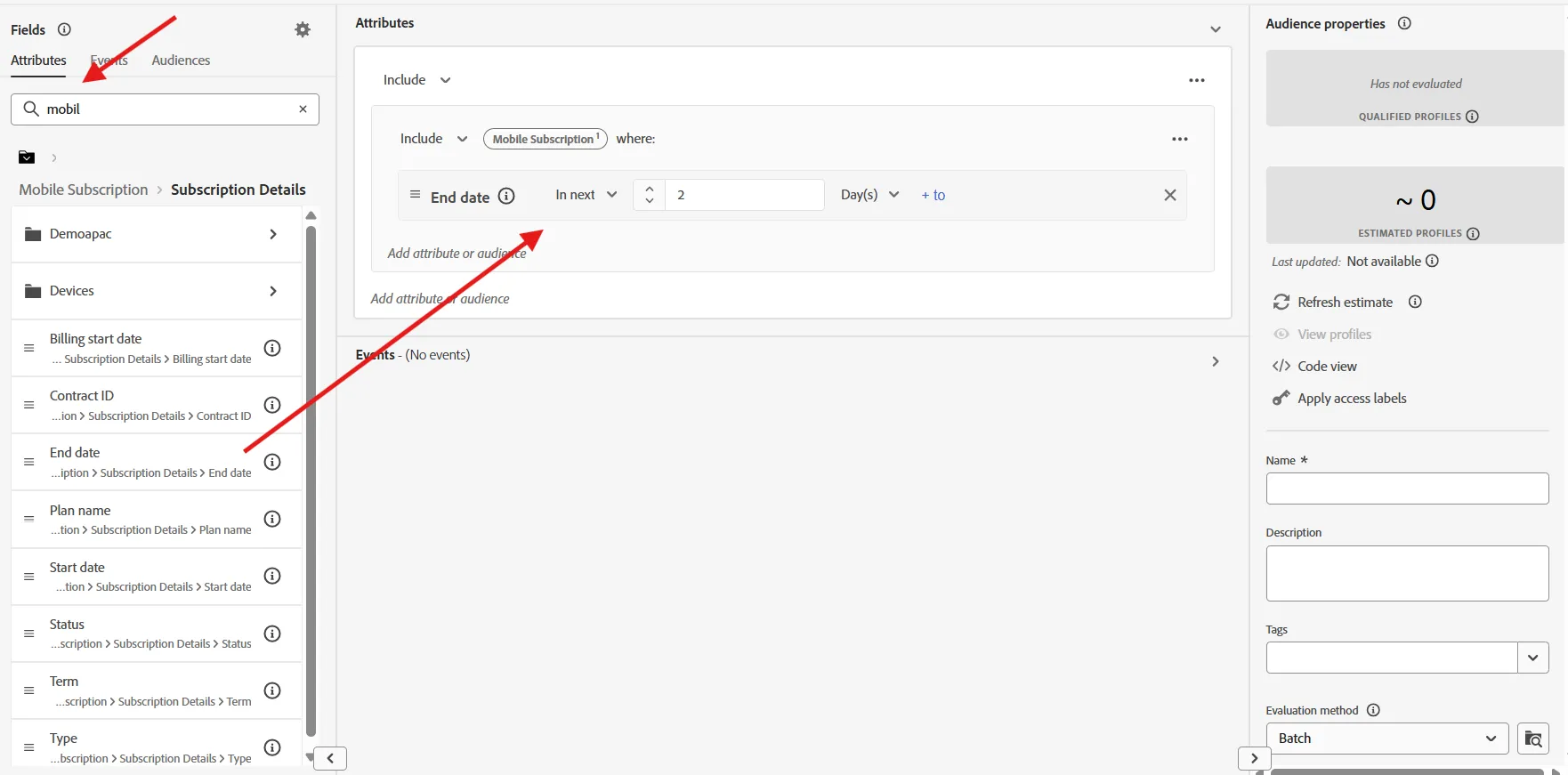
Task: Select the Attributes tab
Action: point(38,61)
